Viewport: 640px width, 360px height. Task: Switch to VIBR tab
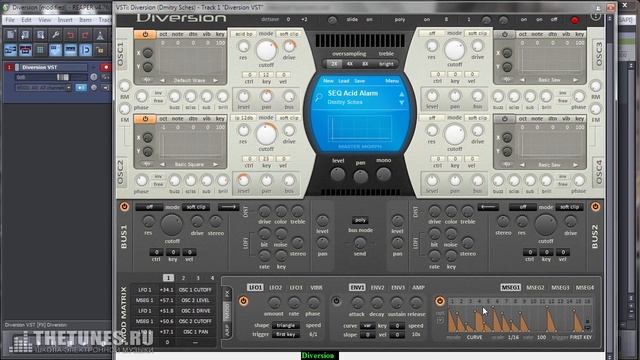pyautogui.click(x=316, y=288)
